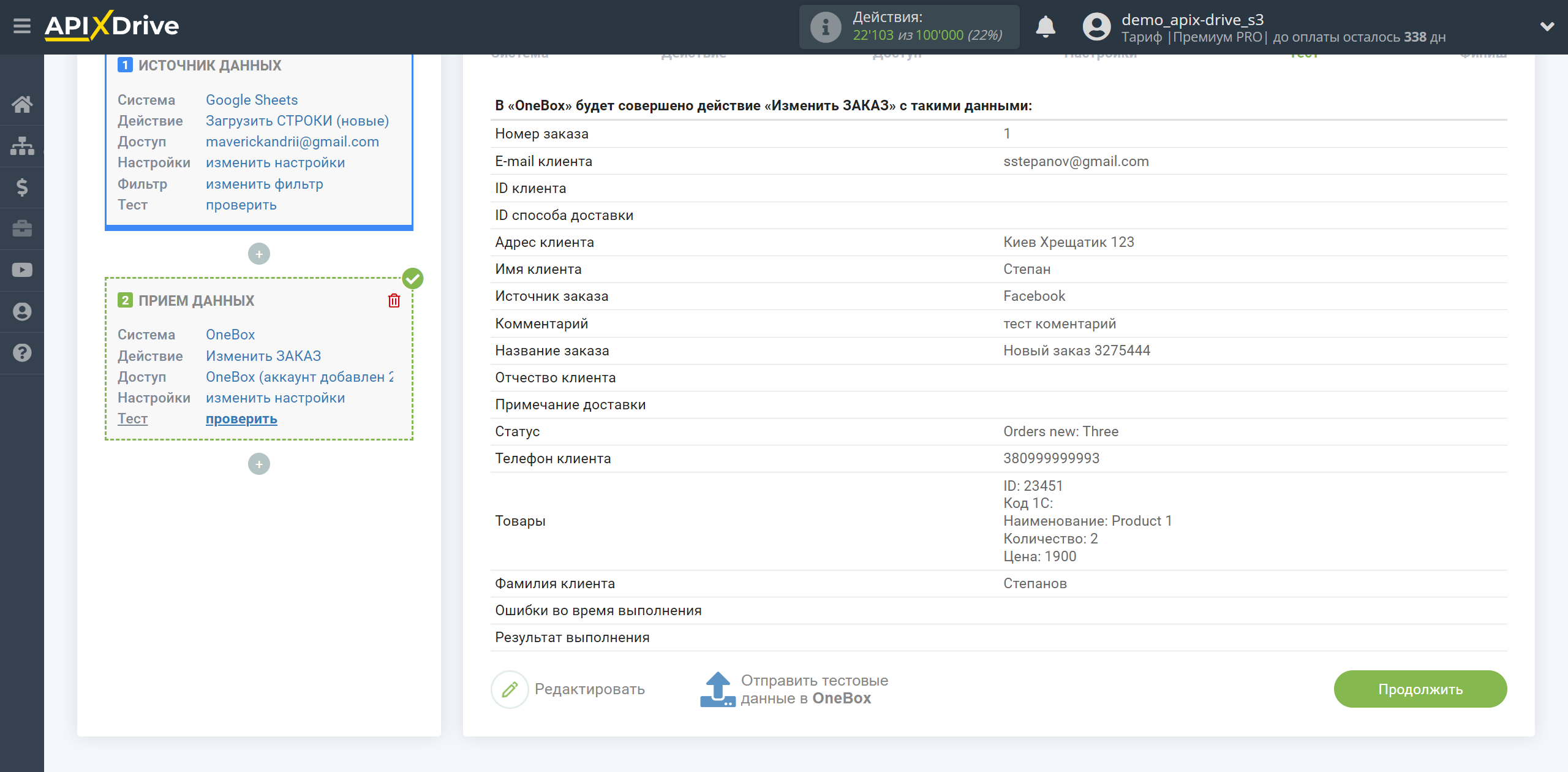Select 'ID: 23451' product line

pos(1033,486)
